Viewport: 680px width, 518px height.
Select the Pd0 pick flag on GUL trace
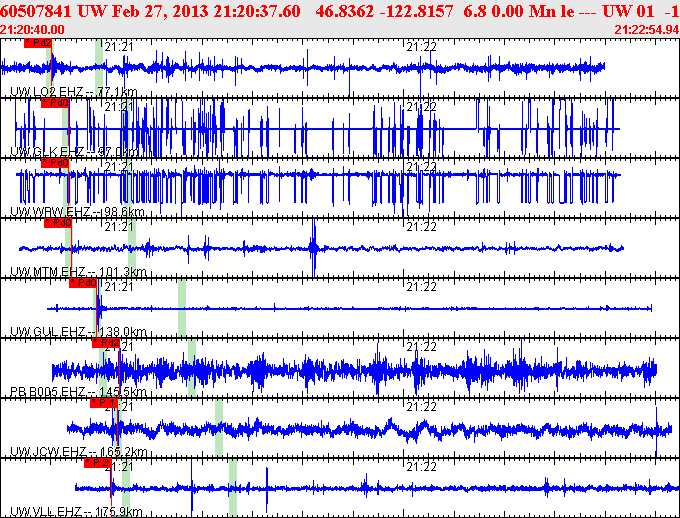(83, 283)
